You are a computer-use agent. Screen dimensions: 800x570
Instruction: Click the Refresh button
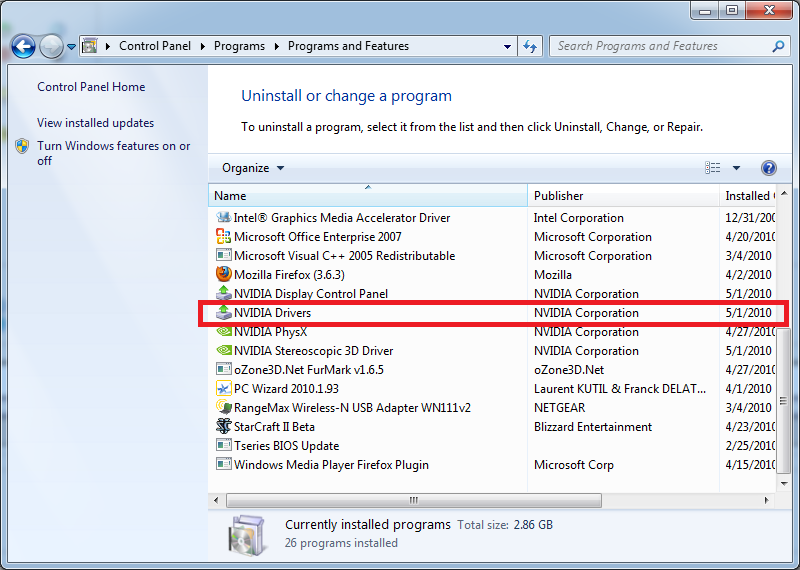(x=530, y=46)
